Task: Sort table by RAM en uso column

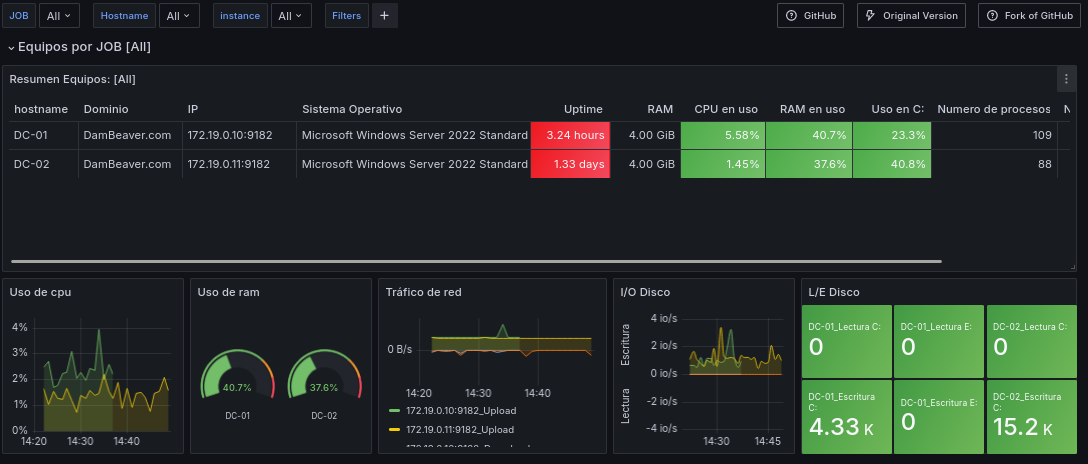Action: pos(812,109)
